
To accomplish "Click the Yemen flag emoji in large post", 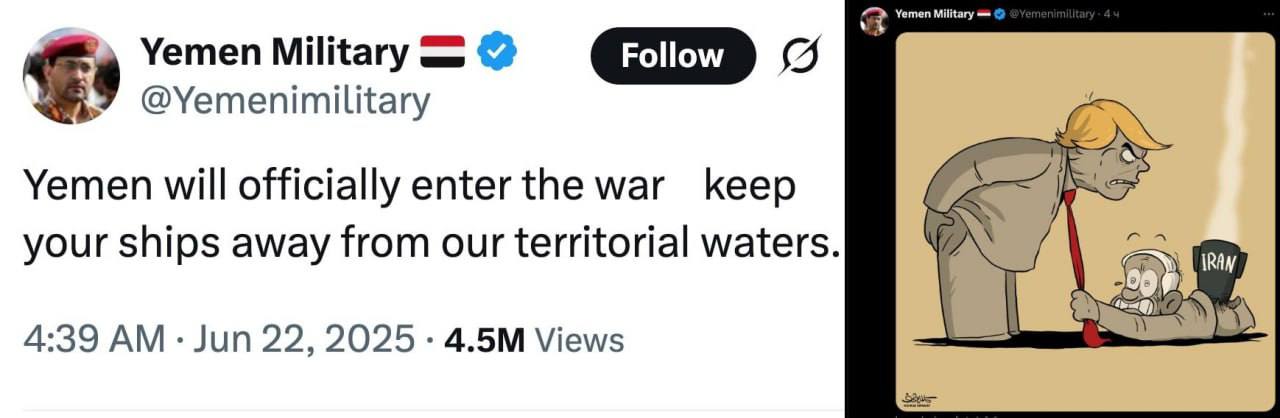I will pyautogui.click(x=443, y=52).
